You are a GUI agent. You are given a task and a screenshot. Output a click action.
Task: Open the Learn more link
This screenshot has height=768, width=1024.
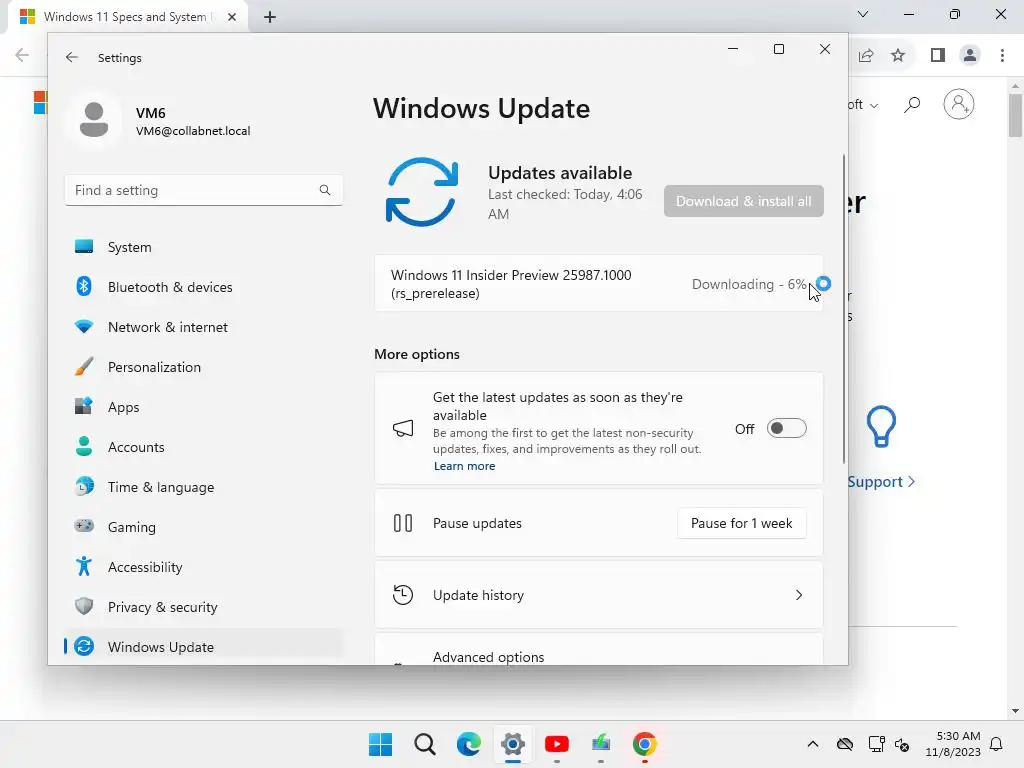(x=464, y=466)
